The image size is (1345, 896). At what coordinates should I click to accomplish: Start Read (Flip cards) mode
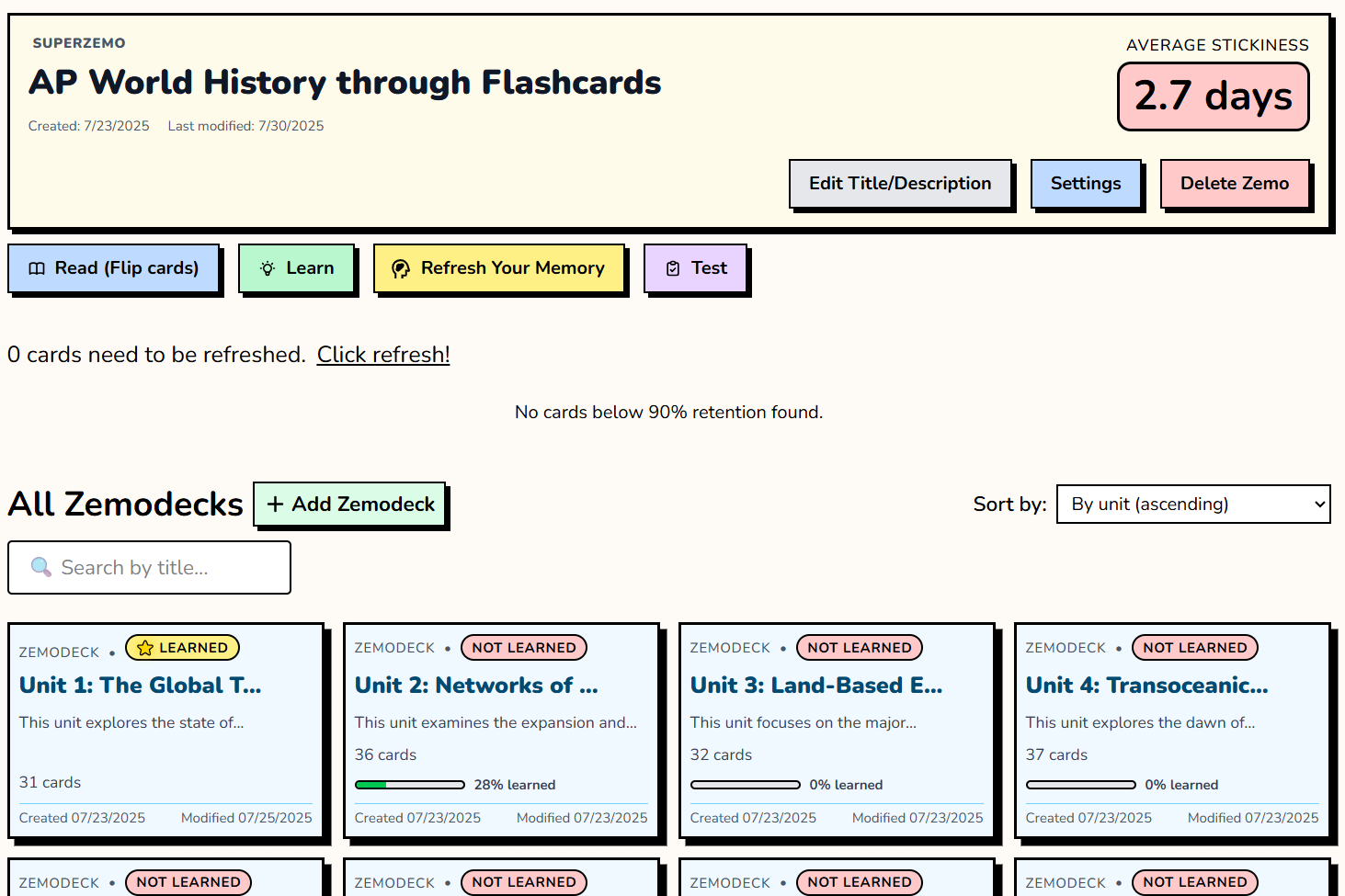coord(114,268)
